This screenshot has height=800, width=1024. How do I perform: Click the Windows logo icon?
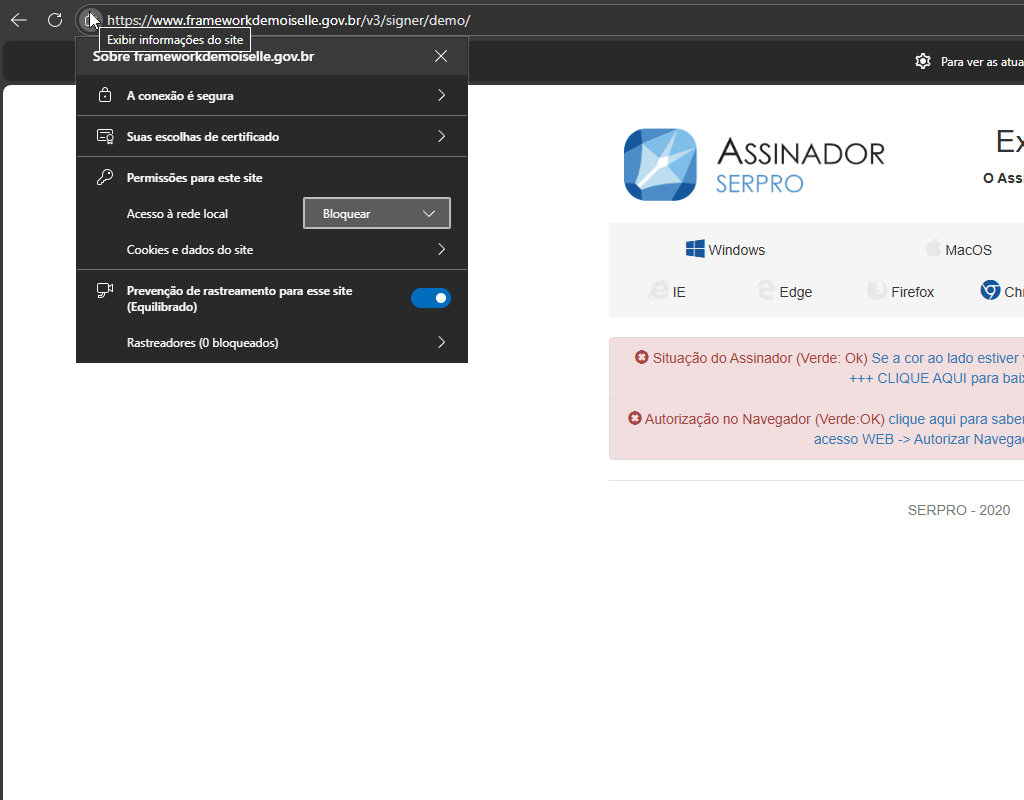[x=695, y=249]
